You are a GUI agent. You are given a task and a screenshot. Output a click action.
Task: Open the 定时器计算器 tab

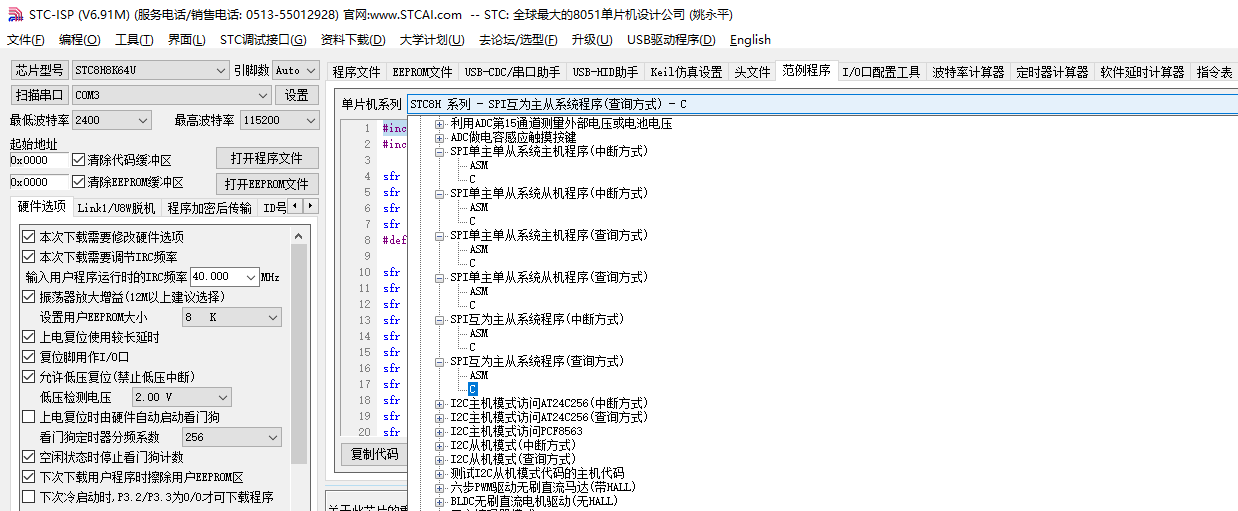(x=1052, y=72)
